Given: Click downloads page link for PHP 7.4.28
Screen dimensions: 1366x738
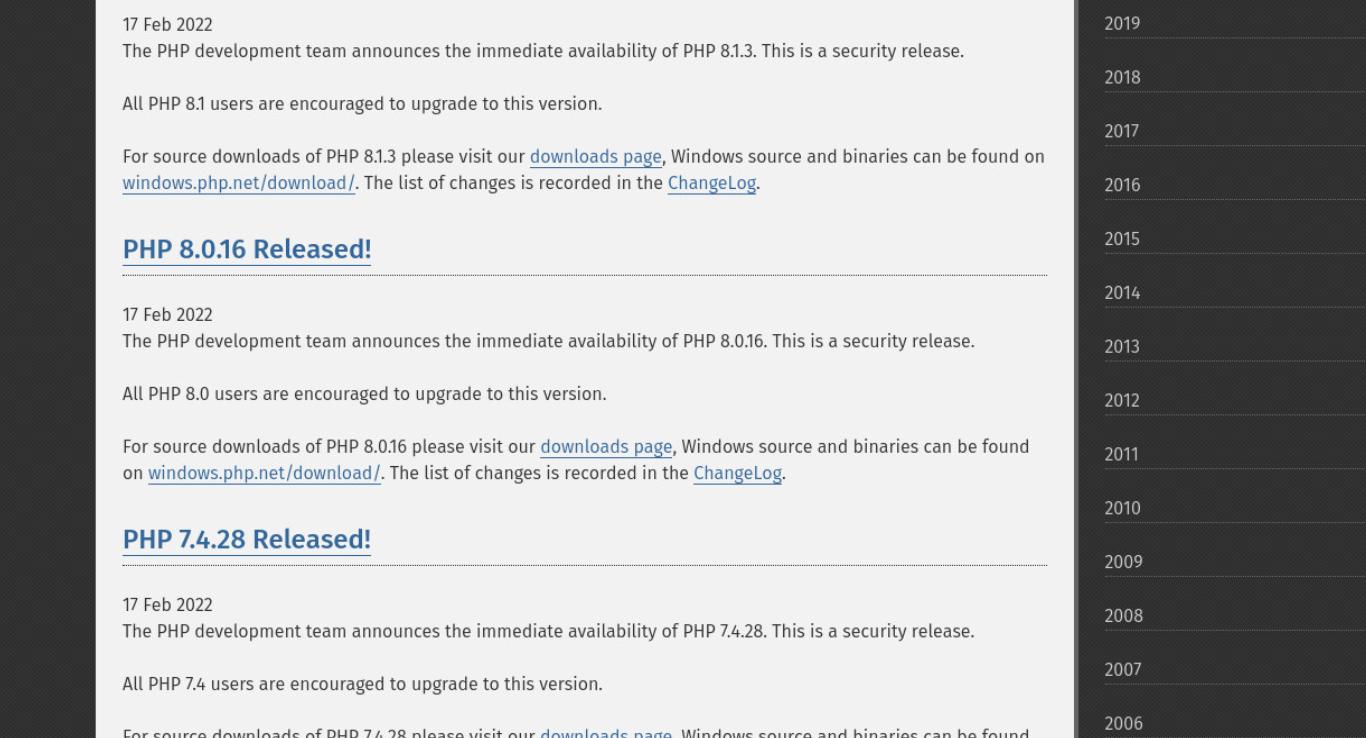Looking at the screenshot, I should point(606,733).
